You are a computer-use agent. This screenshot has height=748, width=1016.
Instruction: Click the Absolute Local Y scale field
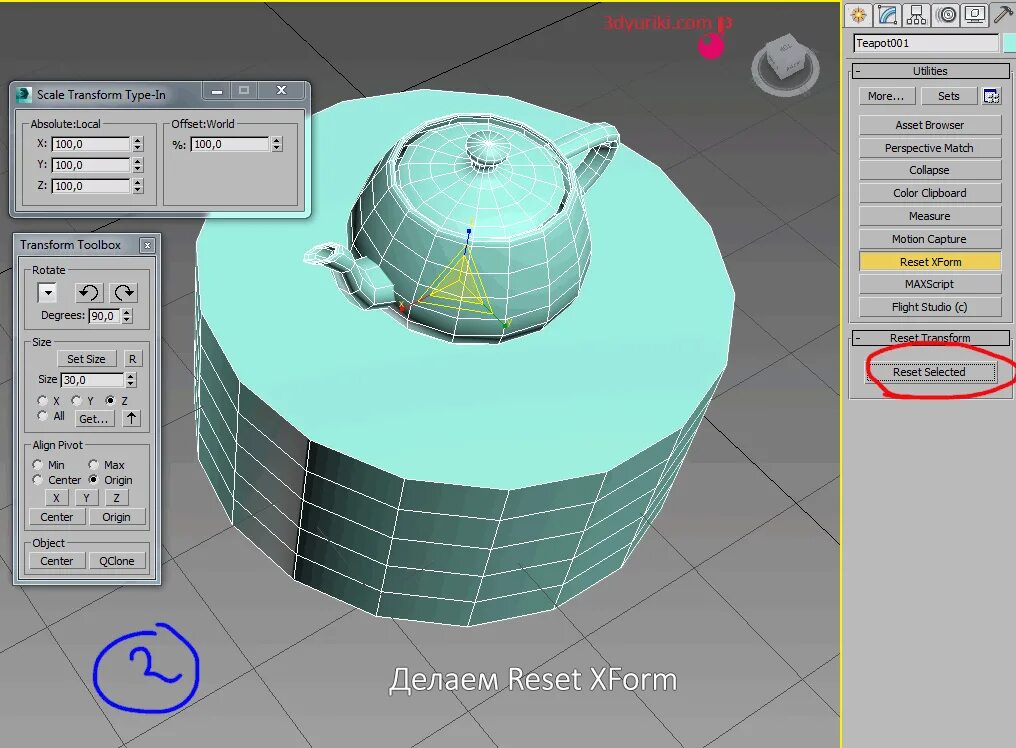91,165
